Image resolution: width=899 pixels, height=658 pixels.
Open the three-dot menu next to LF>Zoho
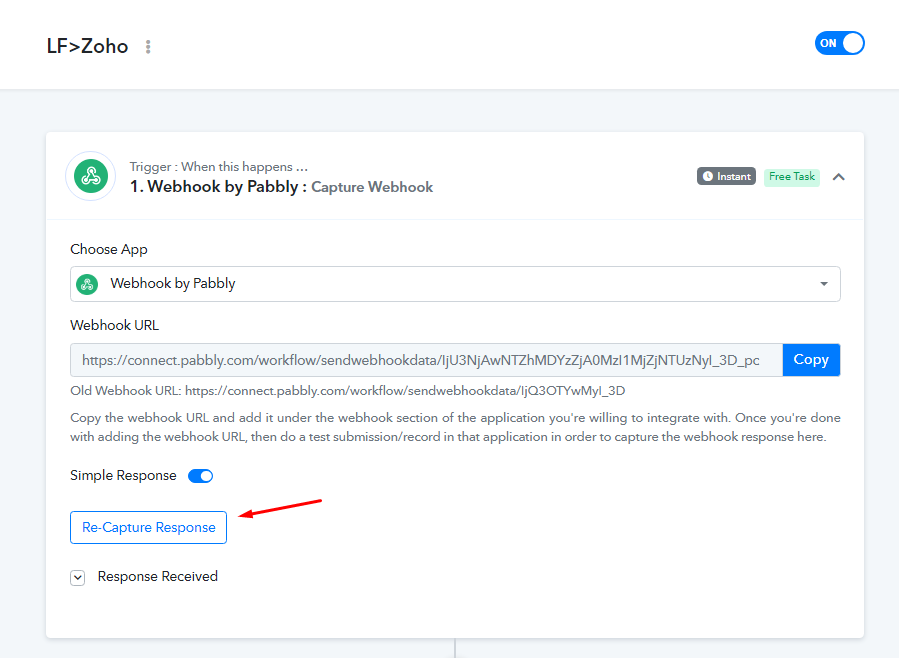click(148, 47)
